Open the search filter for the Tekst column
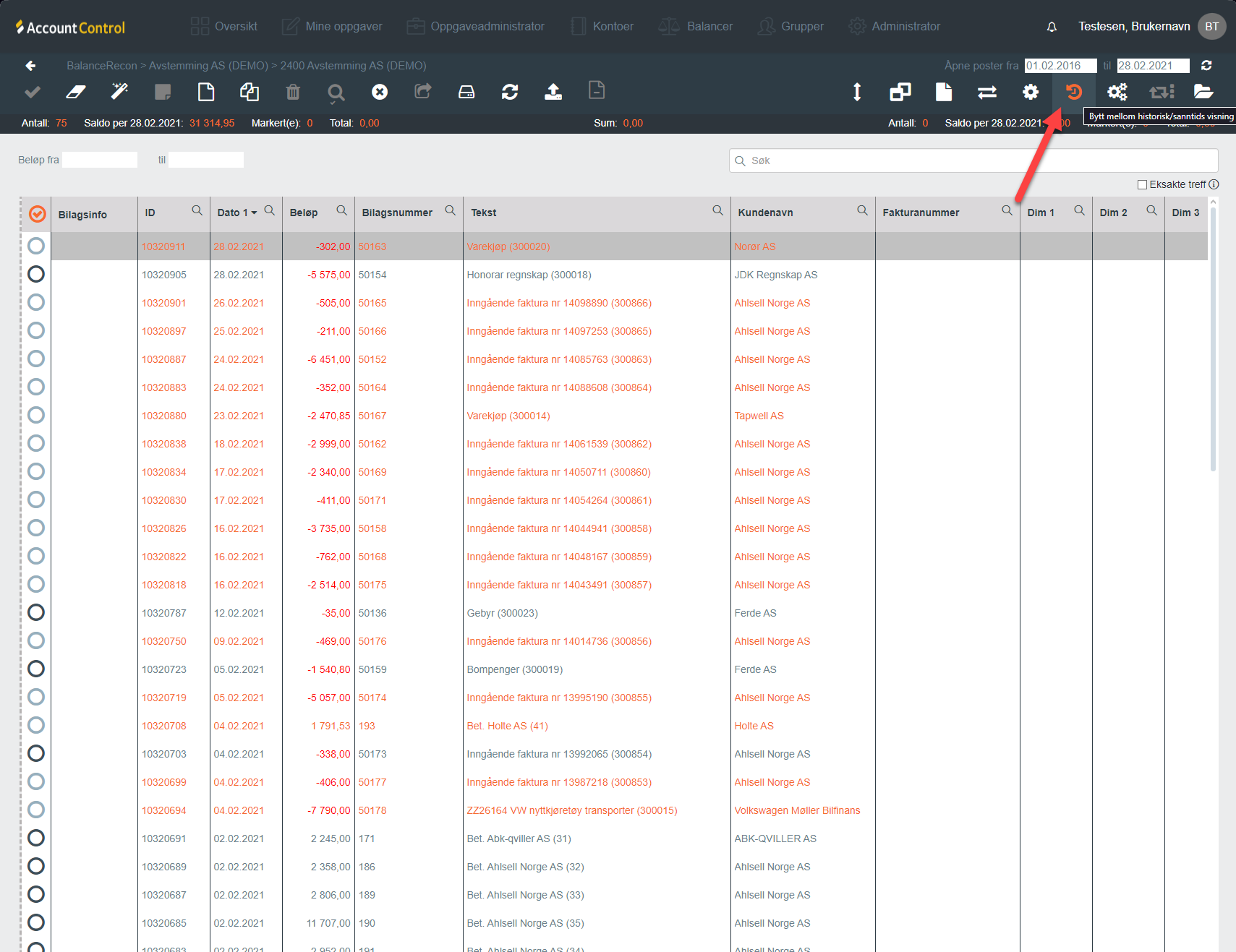Image resolution: width=1236 pixels, height=952 pixels. [717, 210]
